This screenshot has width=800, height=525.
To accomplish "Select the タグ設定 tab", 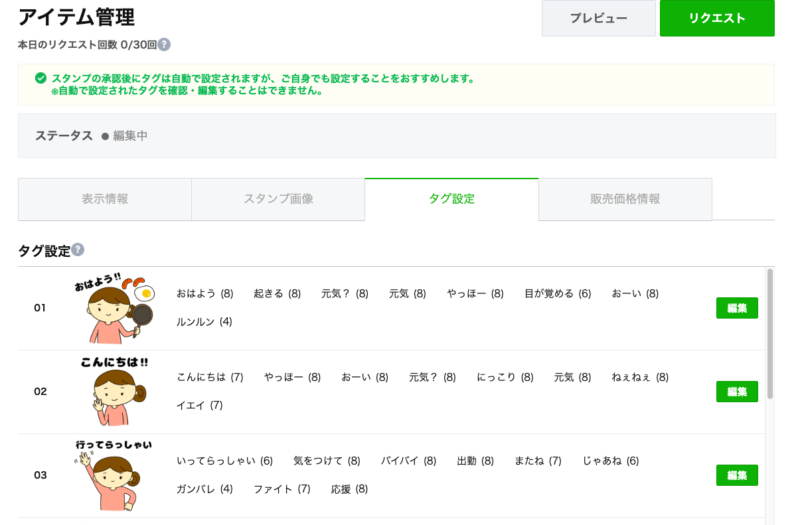I will [452, 199].
